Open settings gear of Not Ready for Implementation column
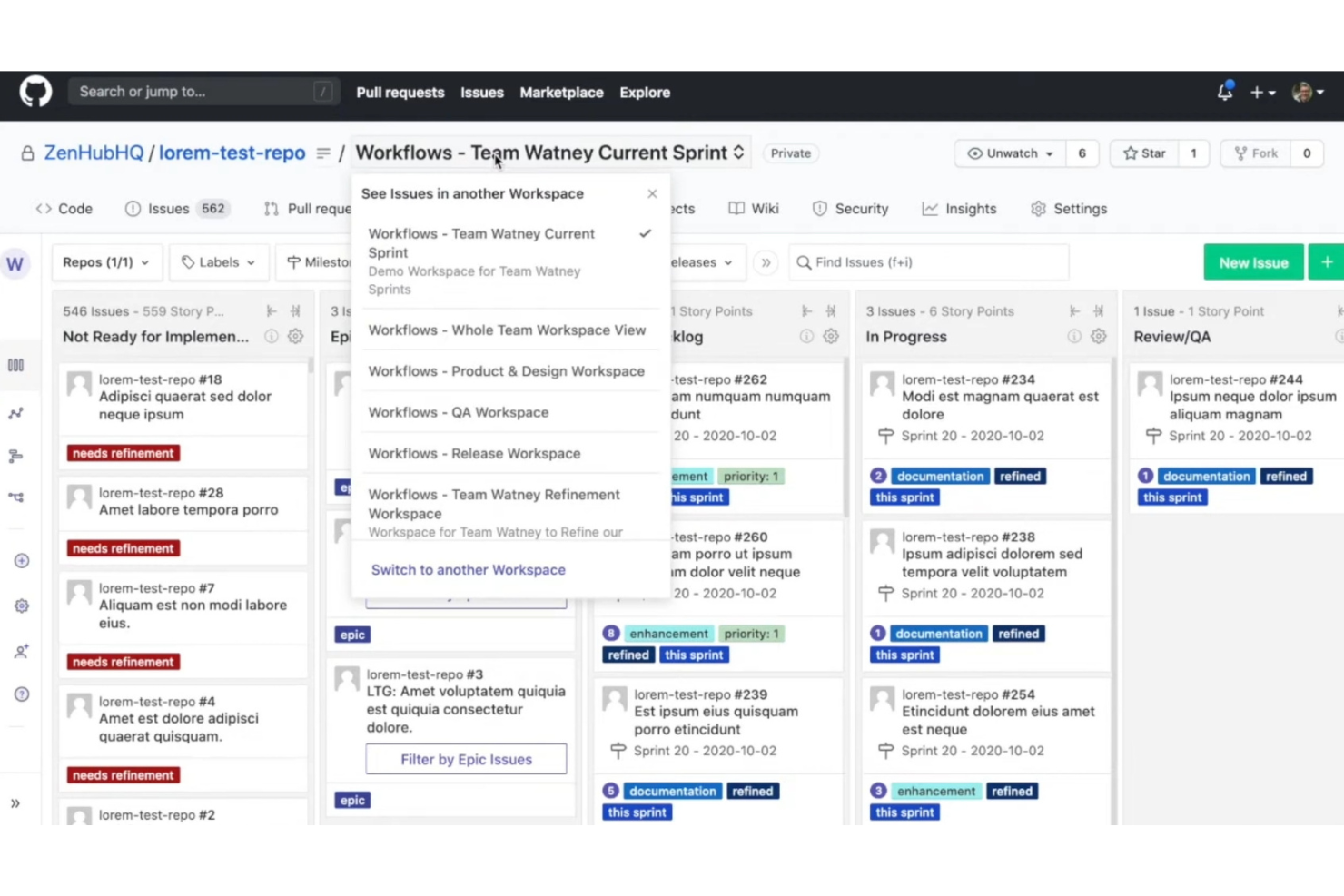Screen dimensions: 1344x896 (295, 337)
